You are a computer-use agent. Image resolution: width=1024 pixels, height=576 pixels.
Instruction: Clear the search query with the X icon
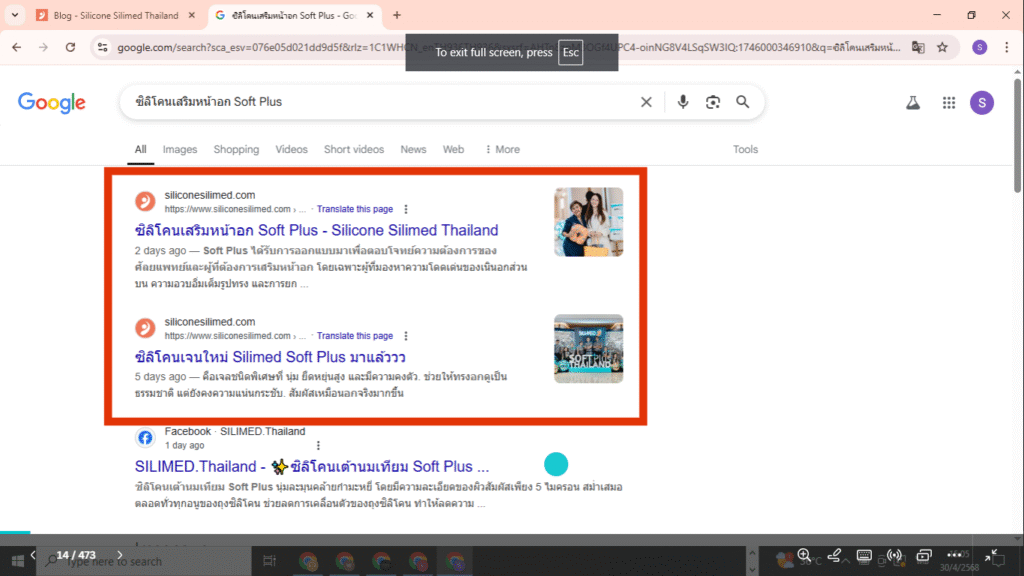tap(646, 101)
